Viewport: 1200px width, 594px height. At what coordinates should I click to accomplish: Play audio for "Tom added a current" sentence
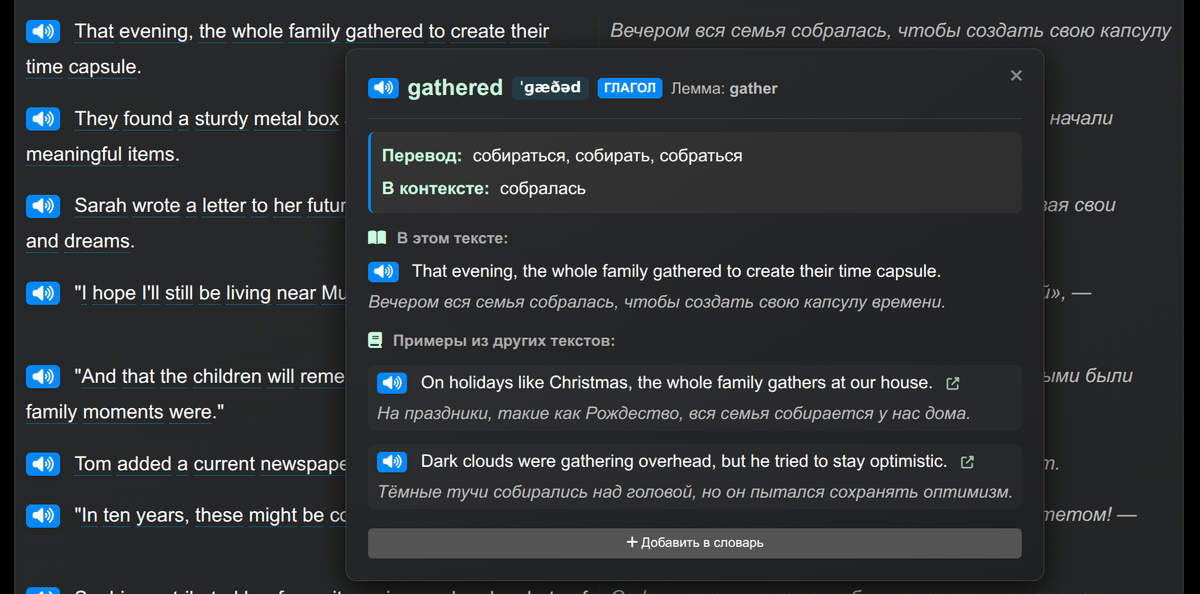41,464
